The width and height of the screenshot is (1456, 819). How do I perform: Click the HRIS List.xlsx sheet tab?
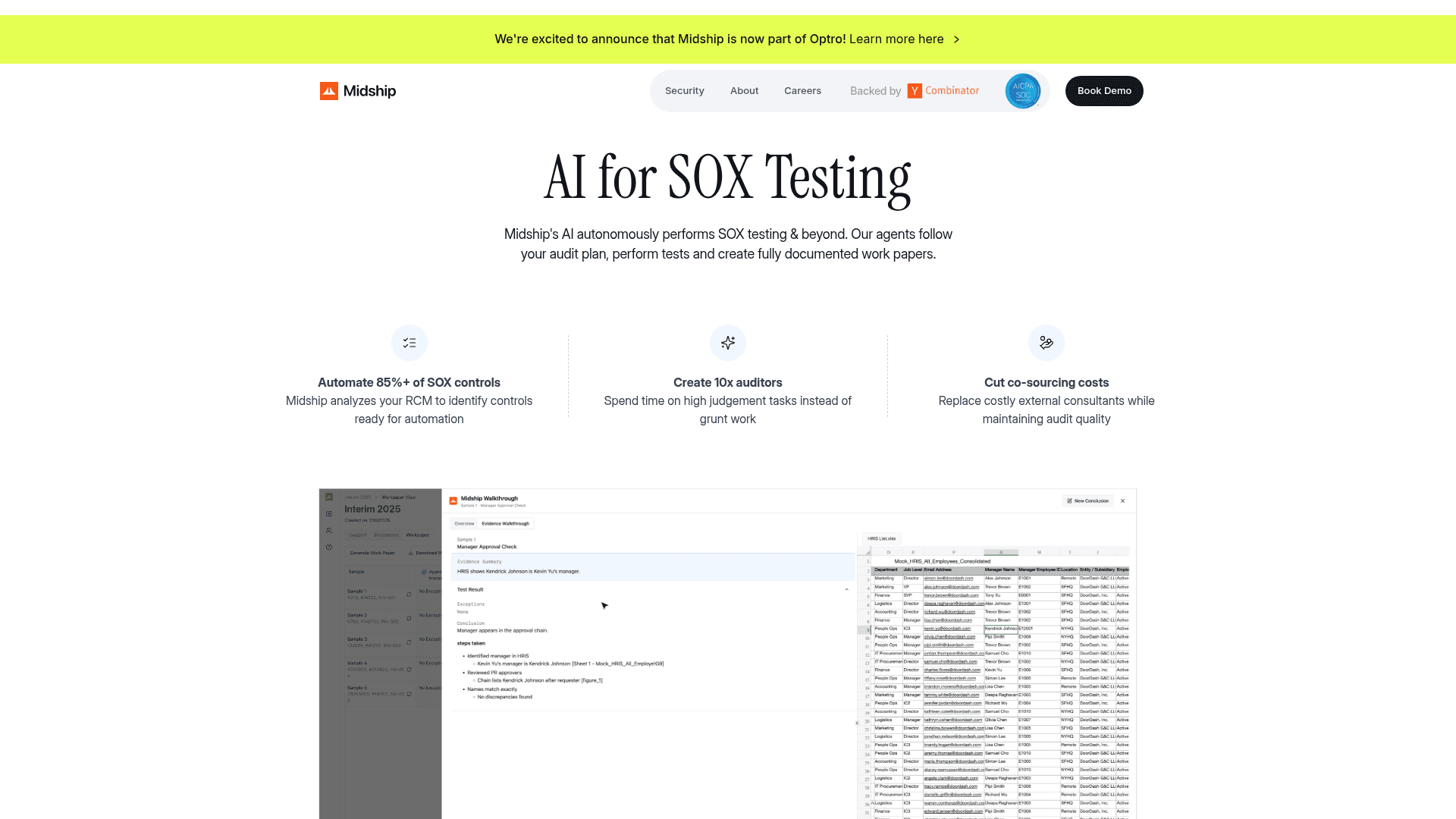click(x=882, y=539)
